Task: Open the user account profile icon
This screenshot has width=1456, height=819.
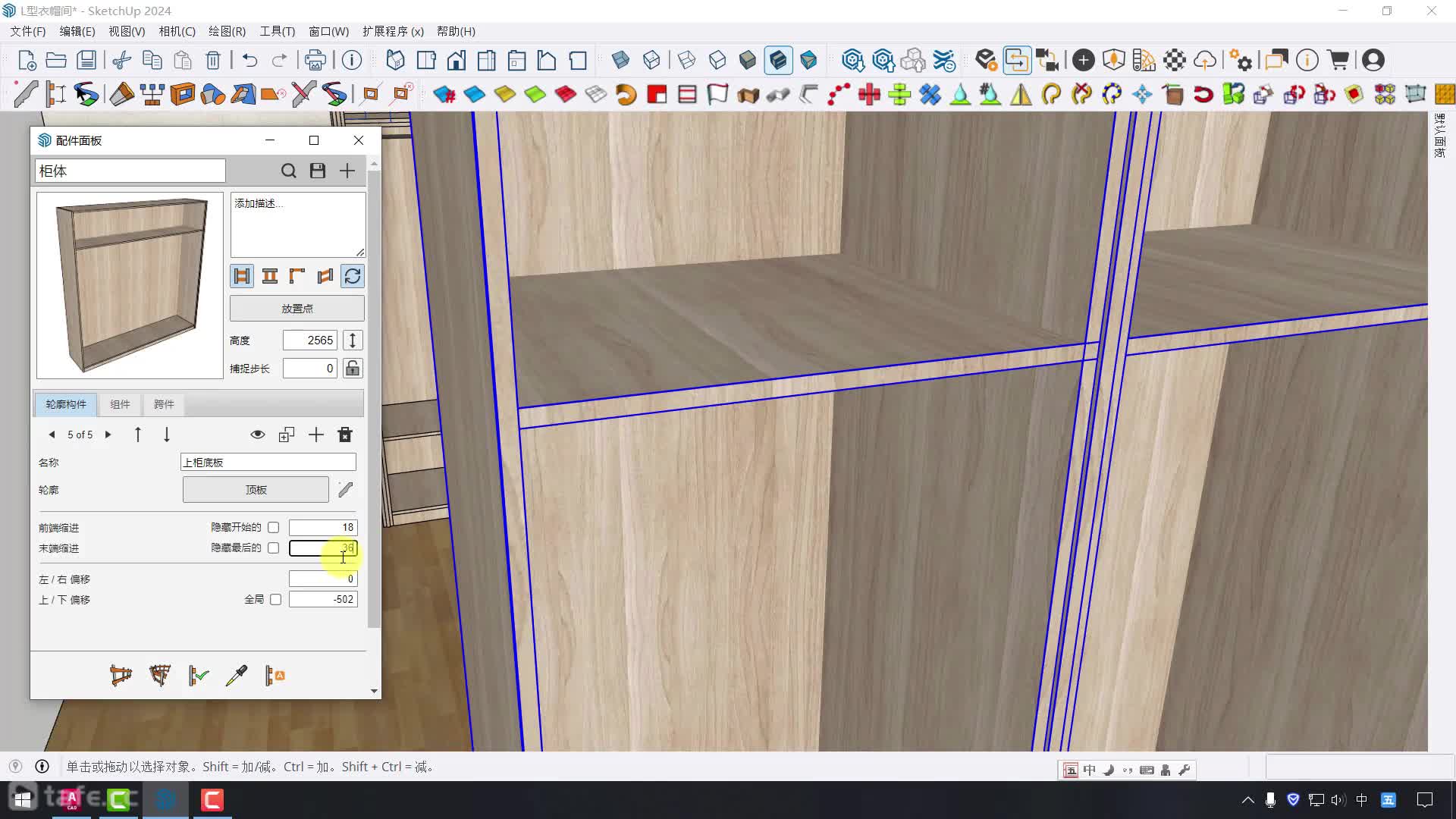Action: 1373,60
